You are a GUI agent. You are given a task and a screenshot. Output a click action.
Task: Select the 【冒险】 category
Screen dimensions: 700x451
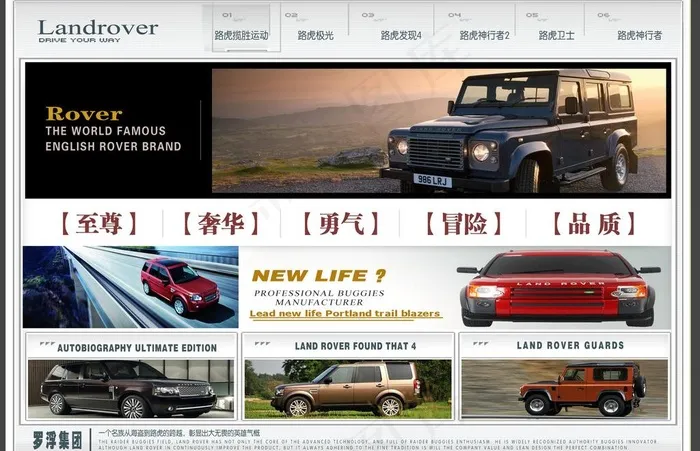464,224
